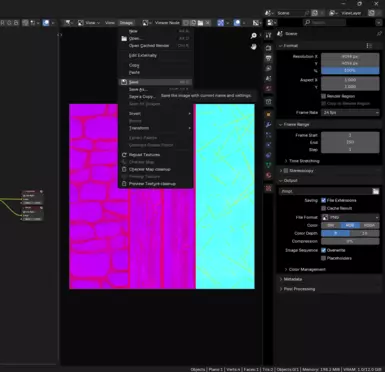The height and width of the screenshot is (372, 385).
Task: Open the Material properties tab
Action: coord(269,175)
